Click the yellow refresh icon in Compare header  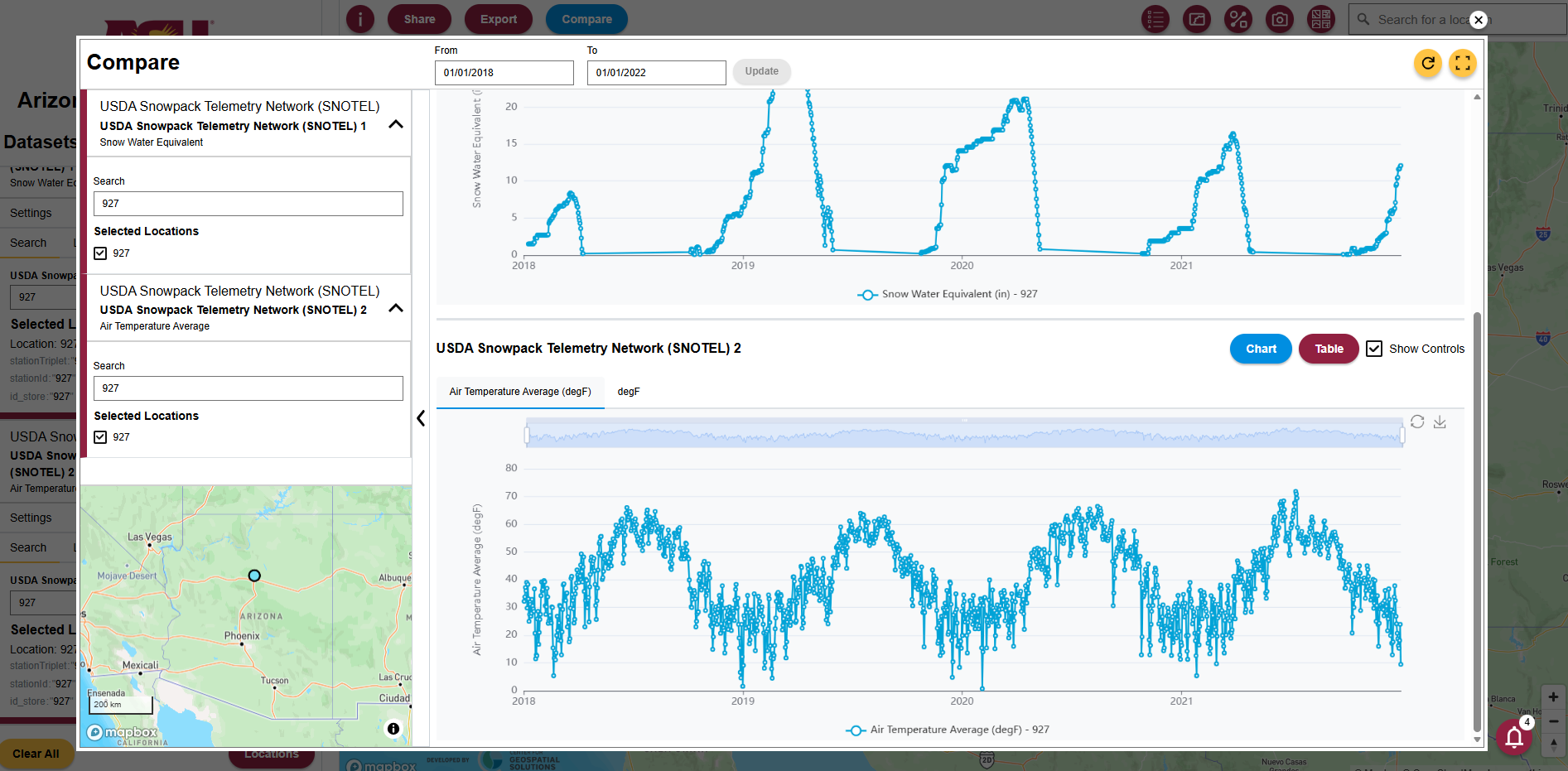pyautogui.click(x=1427, y=63)
